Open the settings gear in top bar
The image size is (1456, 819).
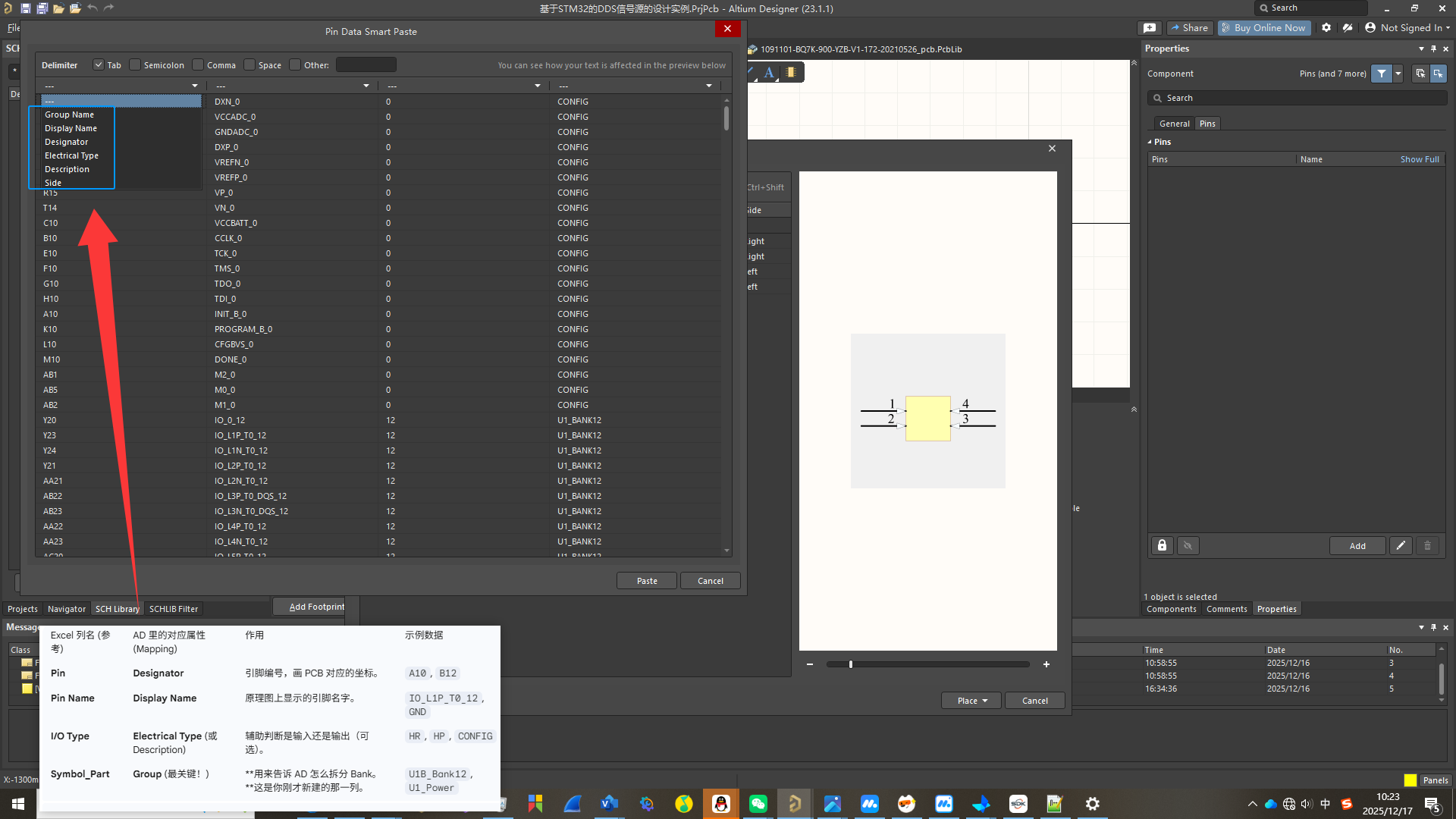click(x=1326, y=27)
